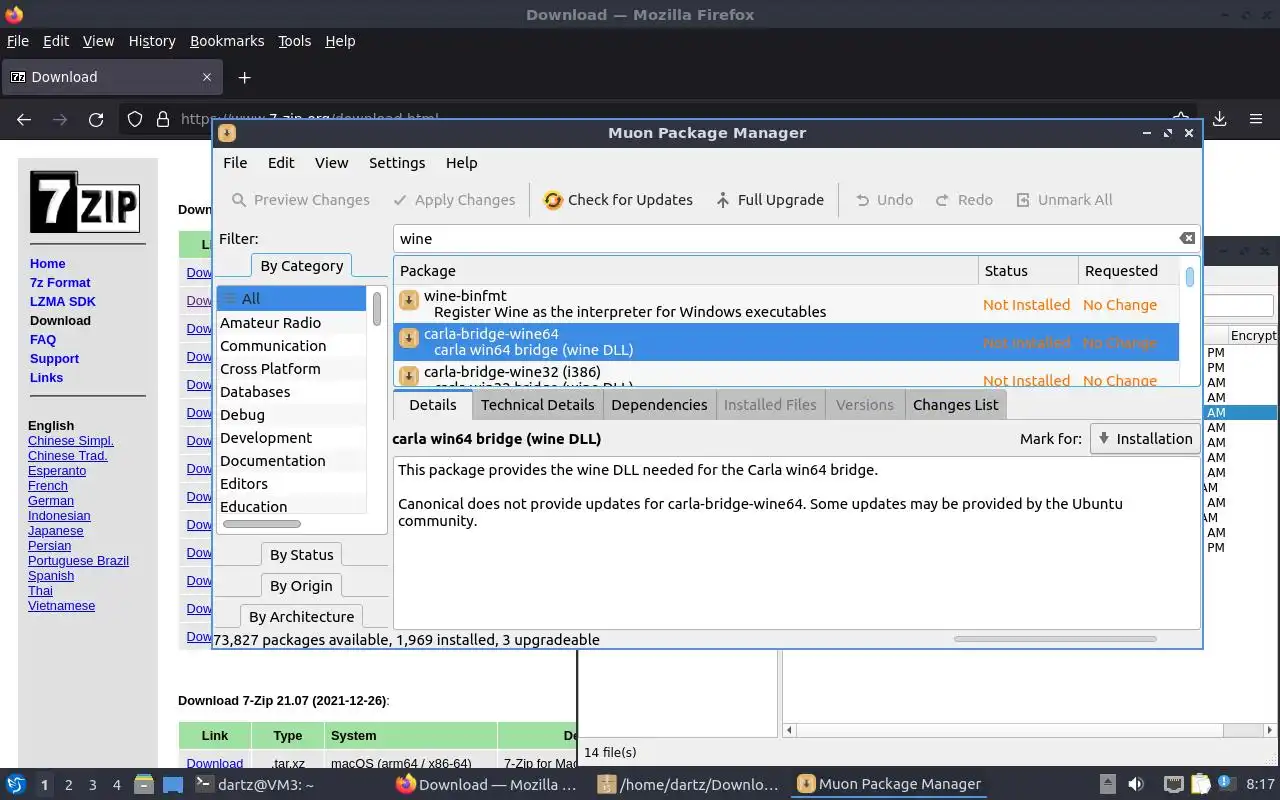Click the category list horizontal scrollbar
This screenshot has width=1280, height=800.
[x=261, y=523]
